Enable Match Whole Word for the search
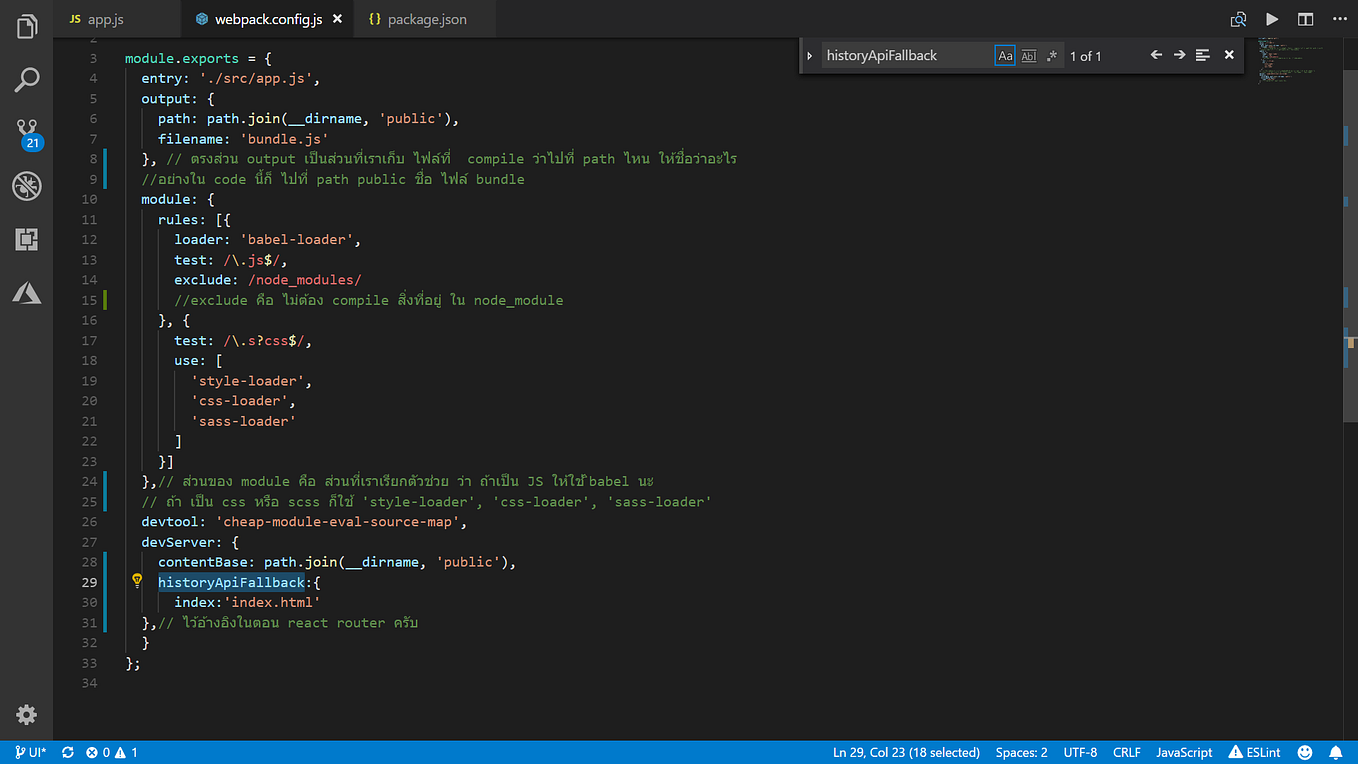 coord(1028,55)
